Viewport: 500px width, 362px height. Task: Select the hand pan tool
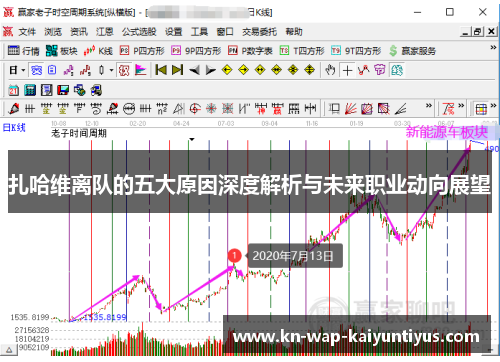pos(330,70)
